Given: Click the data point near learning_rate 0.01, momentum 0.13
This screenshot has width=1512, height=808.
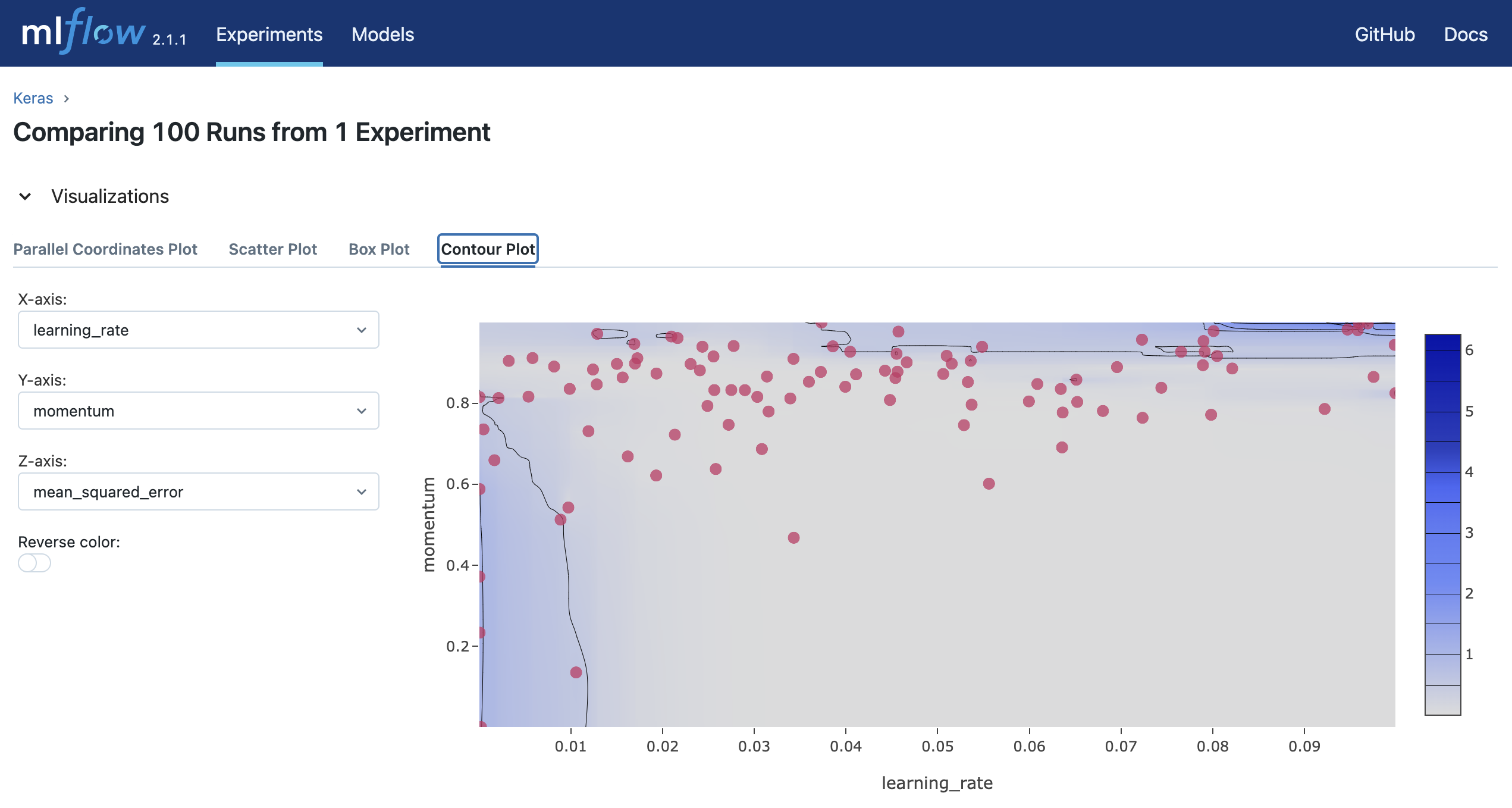Looking at the screenshot, I should (x=576, y=672).
